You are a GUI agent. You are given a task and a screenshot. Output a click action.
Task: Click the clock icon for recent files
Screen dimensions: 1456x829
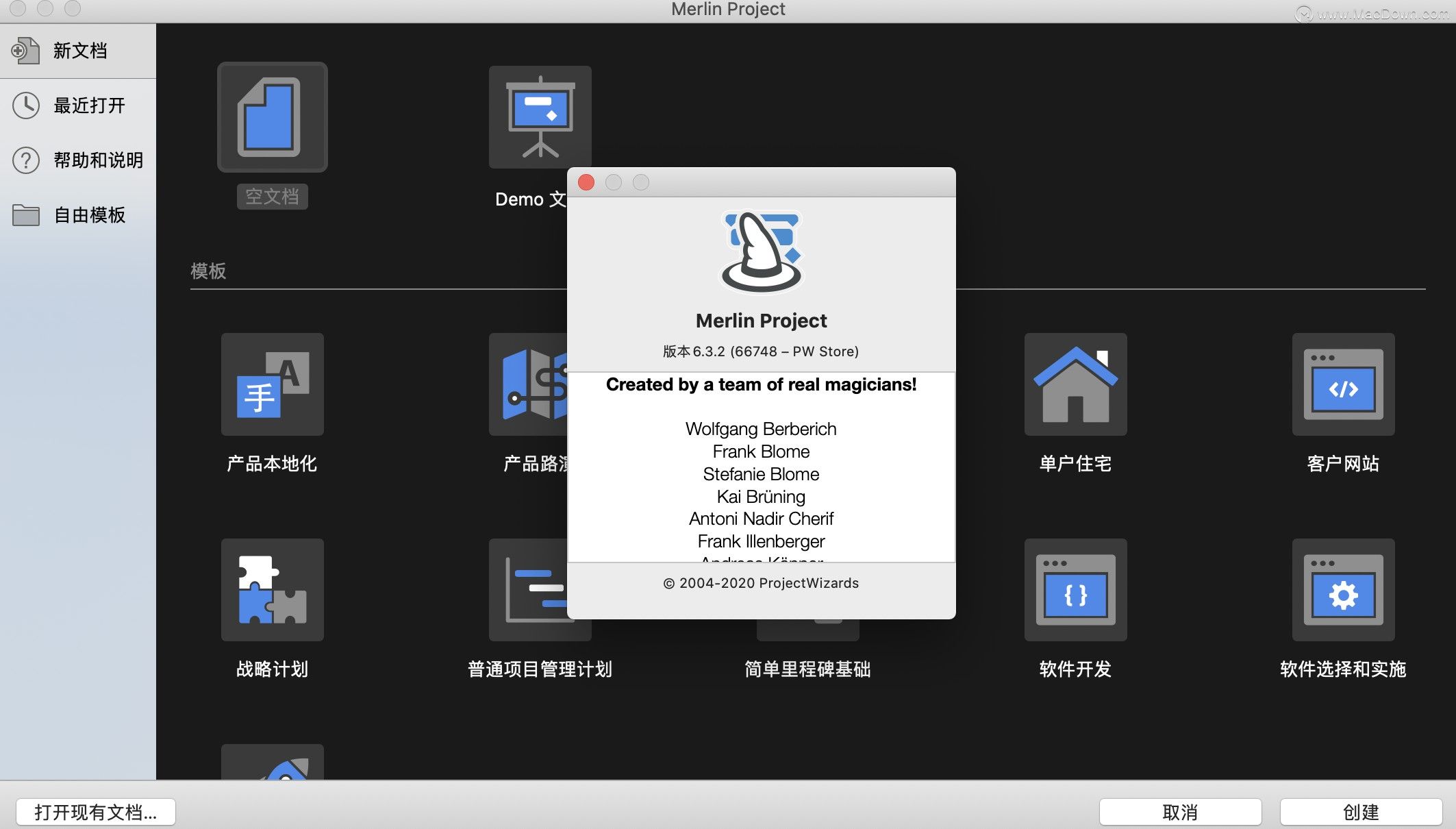[26, 106]
